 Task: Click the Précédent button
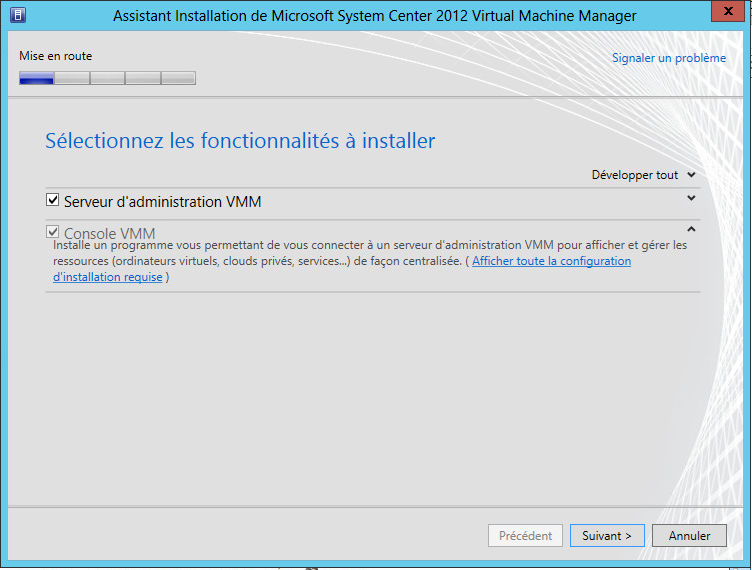(x=525, y=535)
